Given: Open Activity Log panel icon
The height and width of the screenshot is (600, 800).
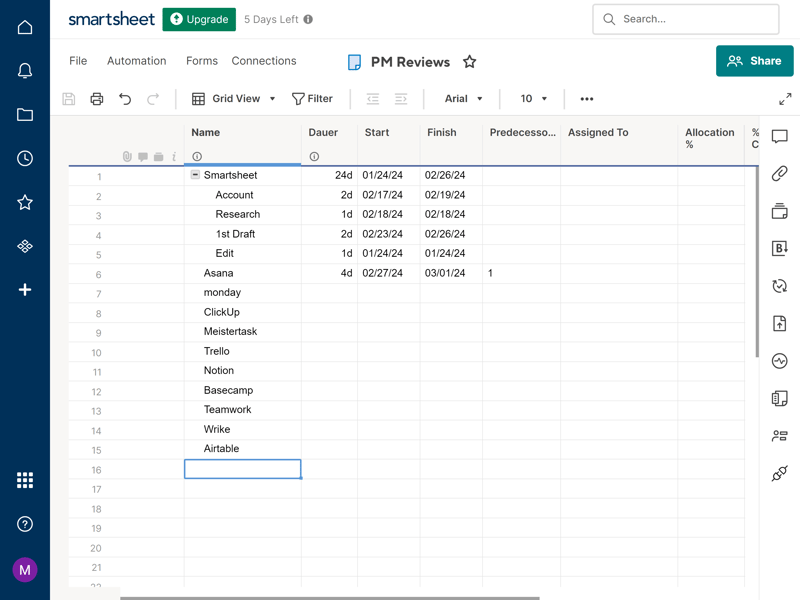Looking at the screenshot, I should point(780,361).
